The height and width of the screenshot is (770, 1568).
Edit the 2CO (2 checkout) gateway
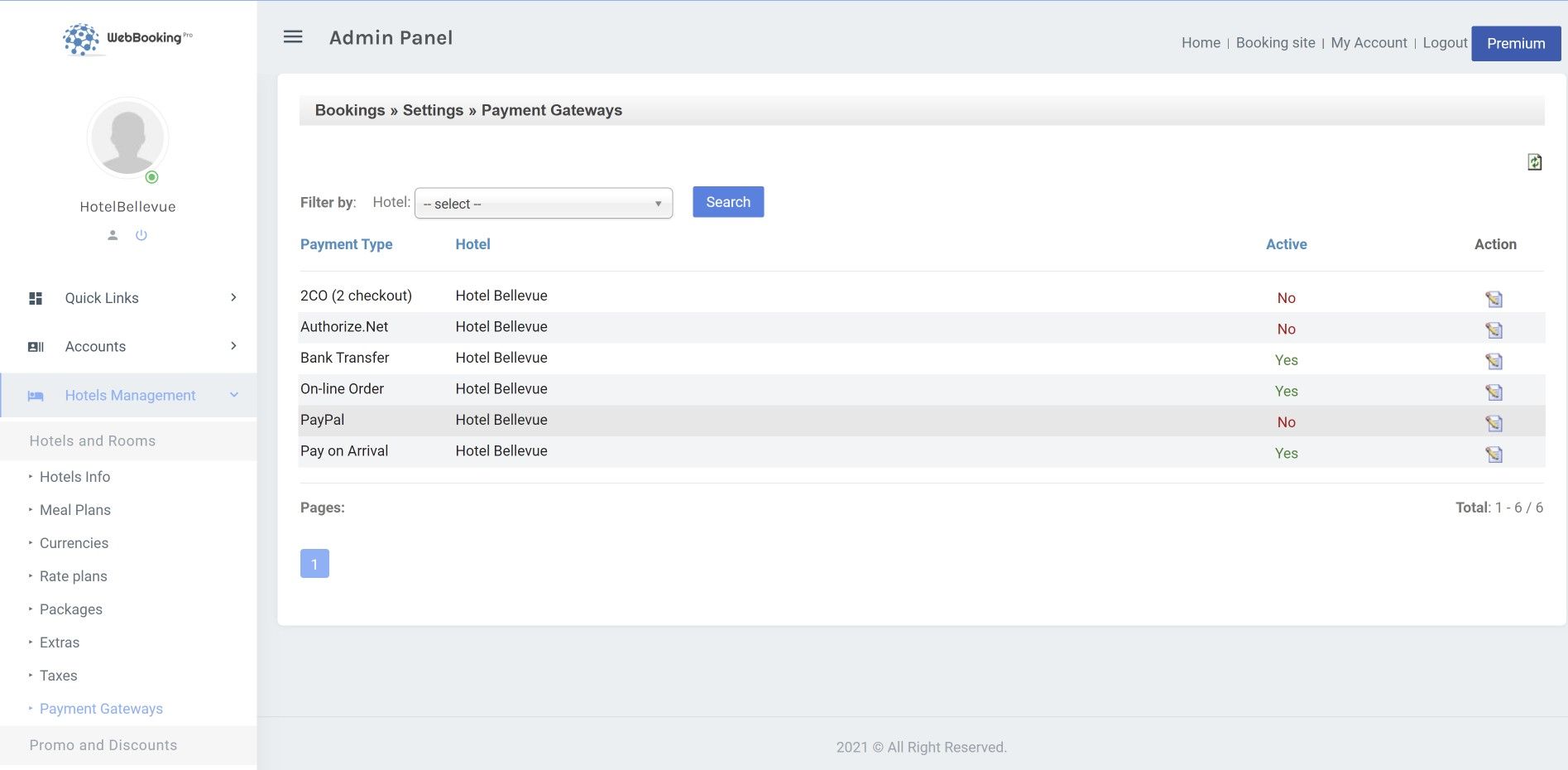point(1494,299)
